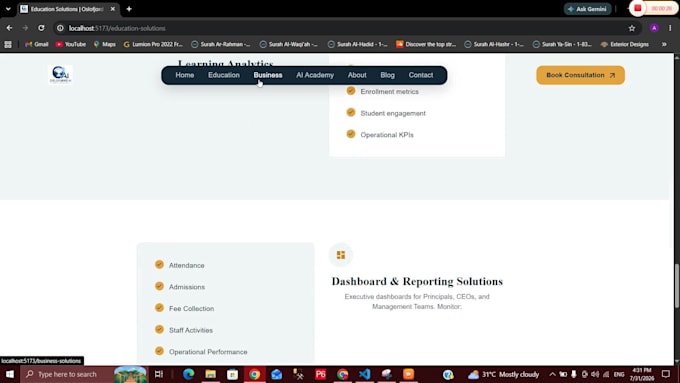The image size is (680, 383).
Task: Click the check icon beside Admissions
Action: (159, 286)
